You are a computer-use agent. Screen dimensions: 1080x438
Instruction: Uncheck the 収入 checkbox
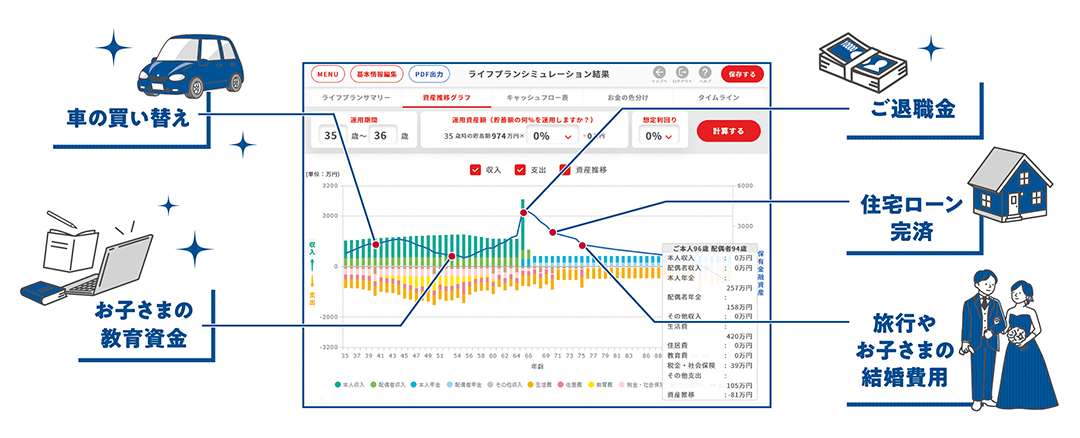(x=475, y=170)
